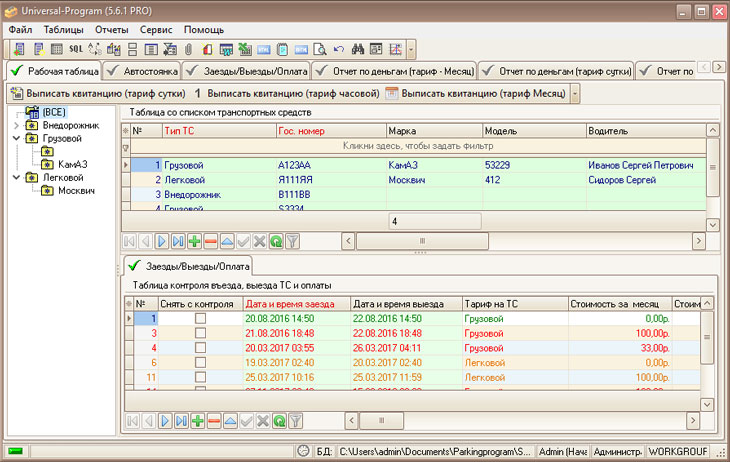730x462 pixels.
Task: Open dropdown arrow beside 'Выписать квитанцию (тариф Месяц)'
Action: pyautogui.click(x=574, y=93)
